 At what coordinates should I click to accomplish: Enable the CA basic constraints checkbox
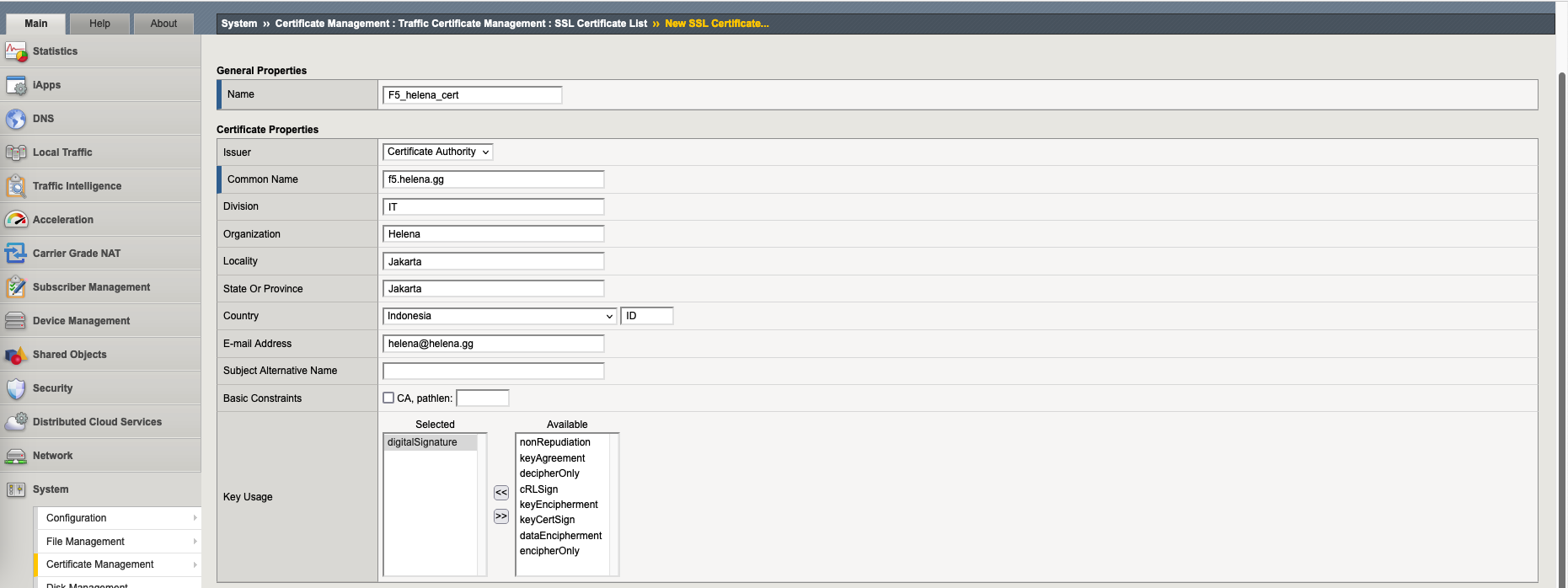pos(388,398)
